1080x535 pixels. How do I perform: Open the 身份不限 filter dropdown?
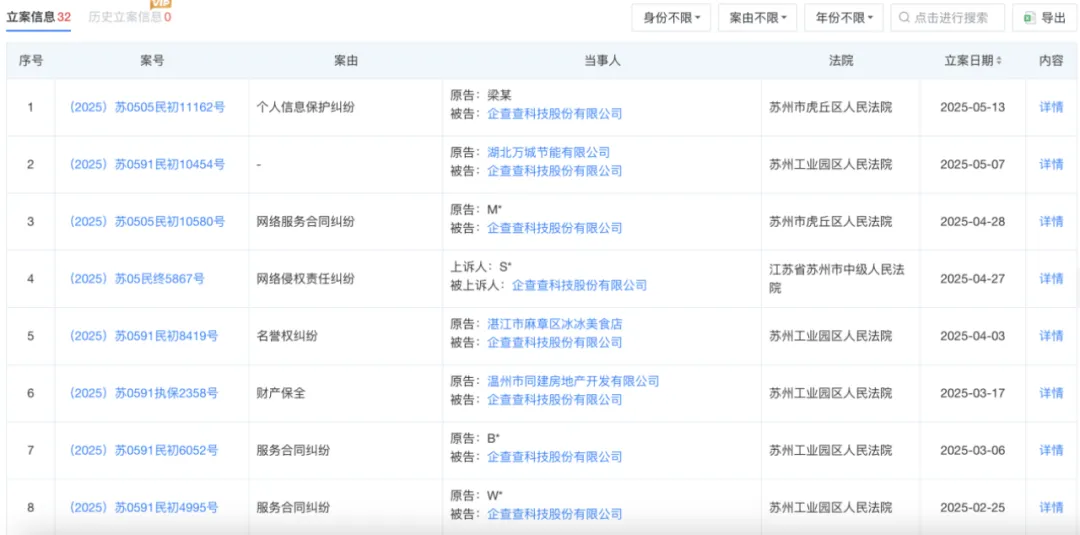coord(671,18)
